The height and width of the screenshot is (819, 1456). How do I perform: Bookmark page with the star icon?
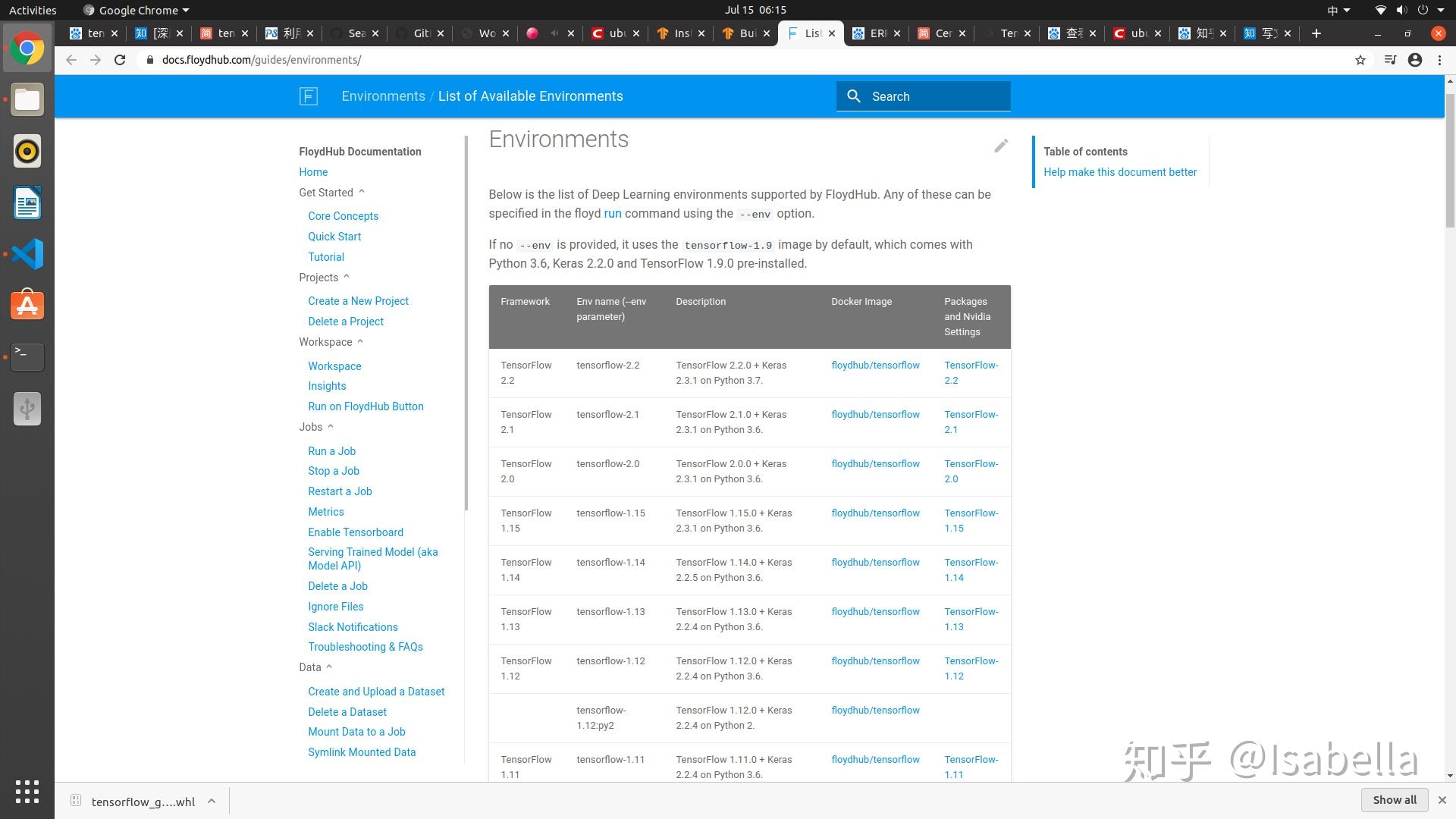tap(1360, 60)
